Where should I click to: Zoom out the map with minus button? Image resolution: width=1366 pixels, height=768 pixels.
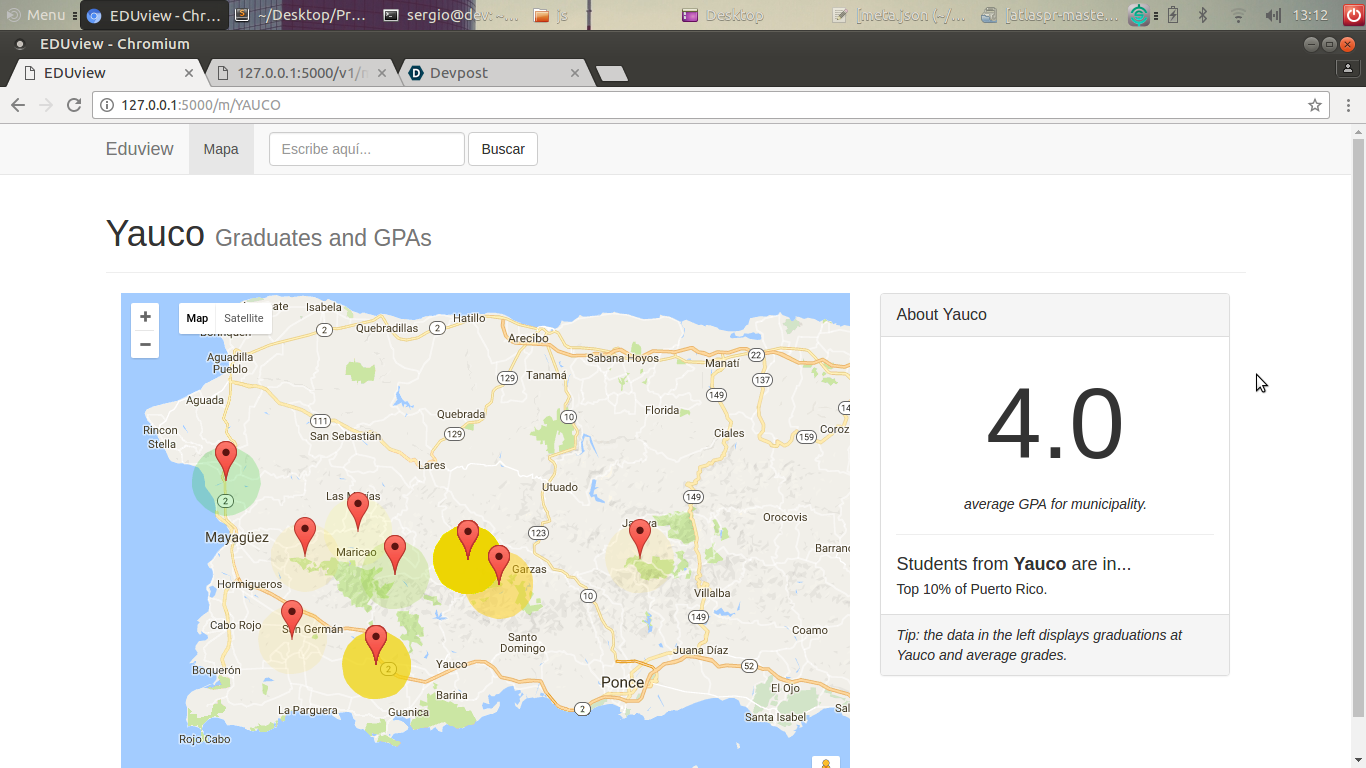tap(145, 345)
